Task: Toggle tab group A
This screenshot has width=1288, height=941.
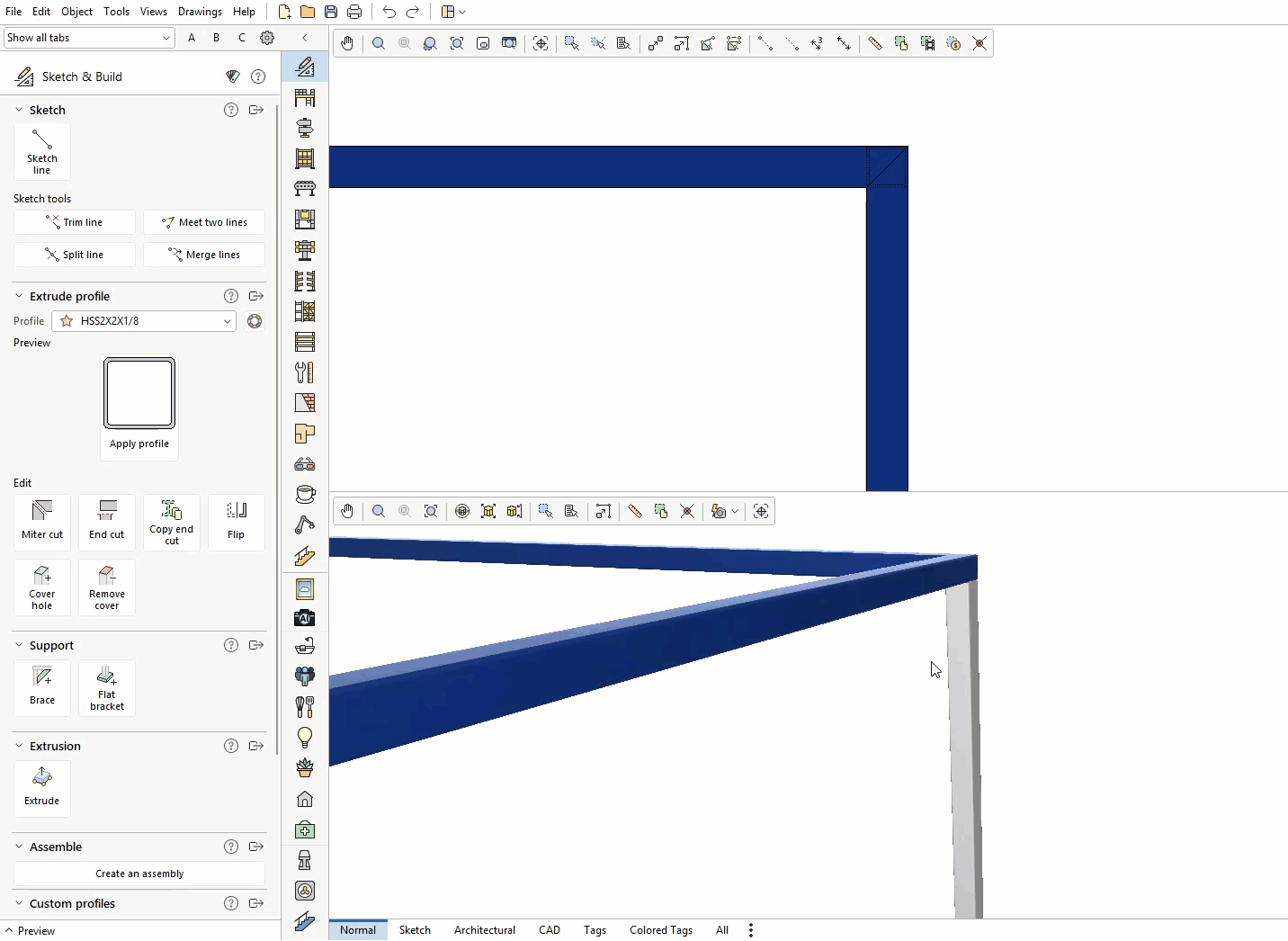Action: [x=192, y=38]
